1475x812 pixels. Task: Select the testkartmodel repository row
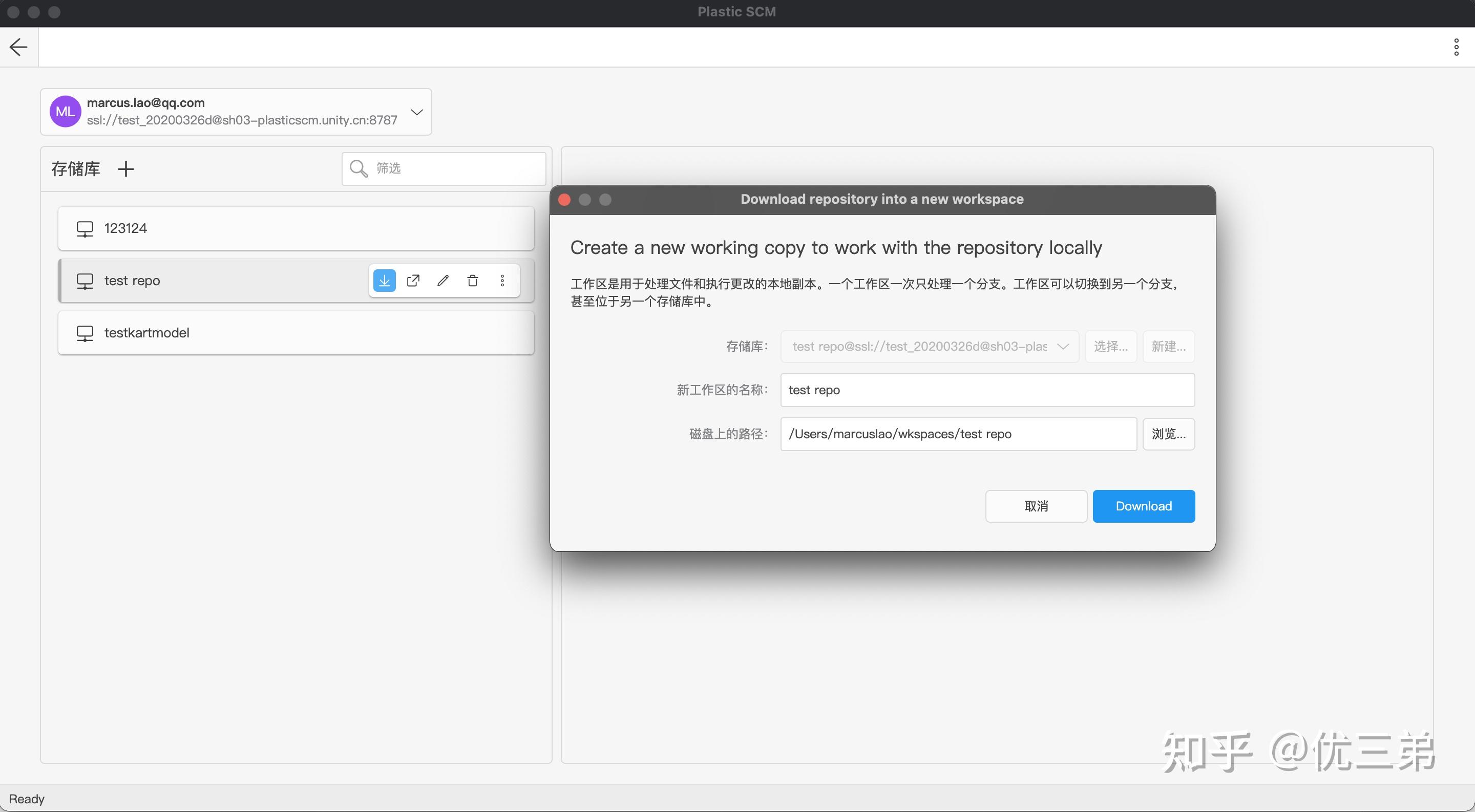(x=296, y=333)
